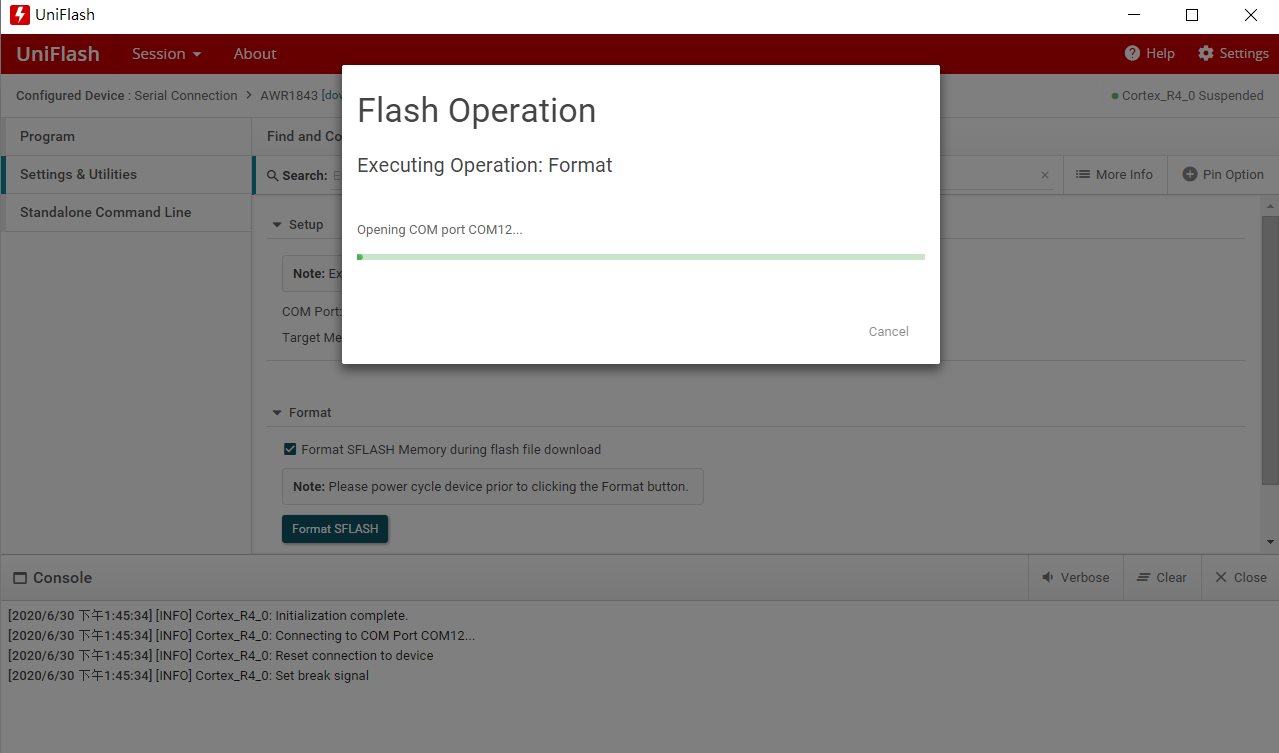Open More Info list button
The image size is (1279, 753).
coord(1114,174)
